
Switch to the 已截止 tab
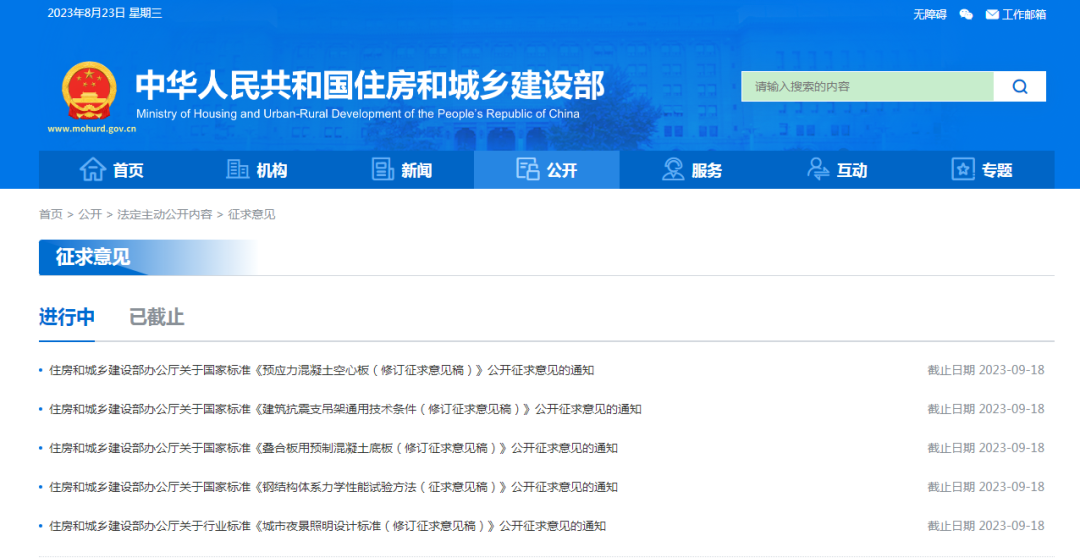pos(156,317)
